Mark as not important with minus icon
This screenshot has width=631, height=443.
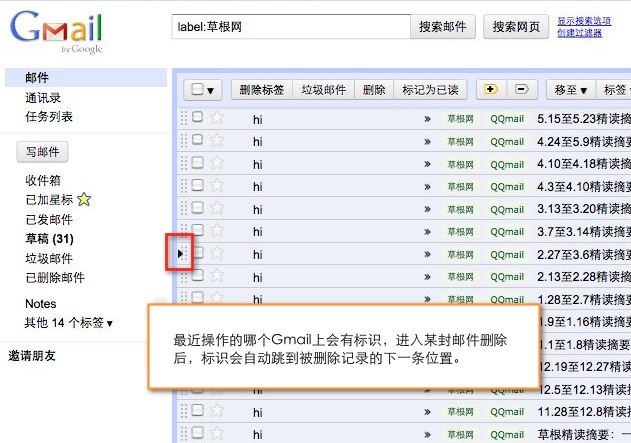(x=522, y=89)
